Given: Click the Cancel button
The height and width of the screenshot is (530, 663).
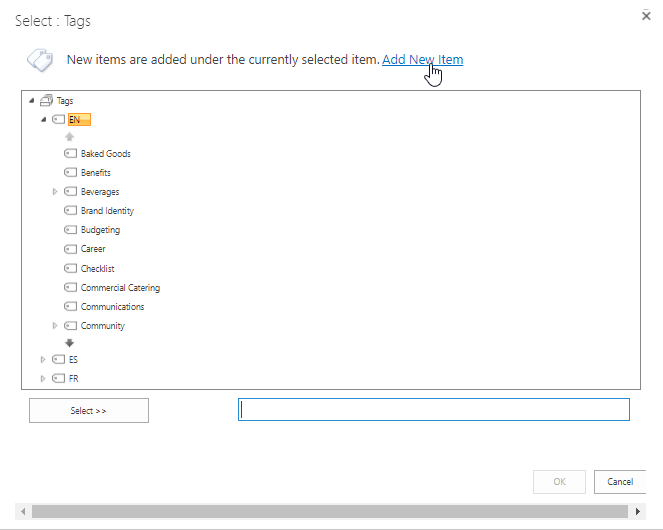Looking at the screenshot, I should (620, 482).
